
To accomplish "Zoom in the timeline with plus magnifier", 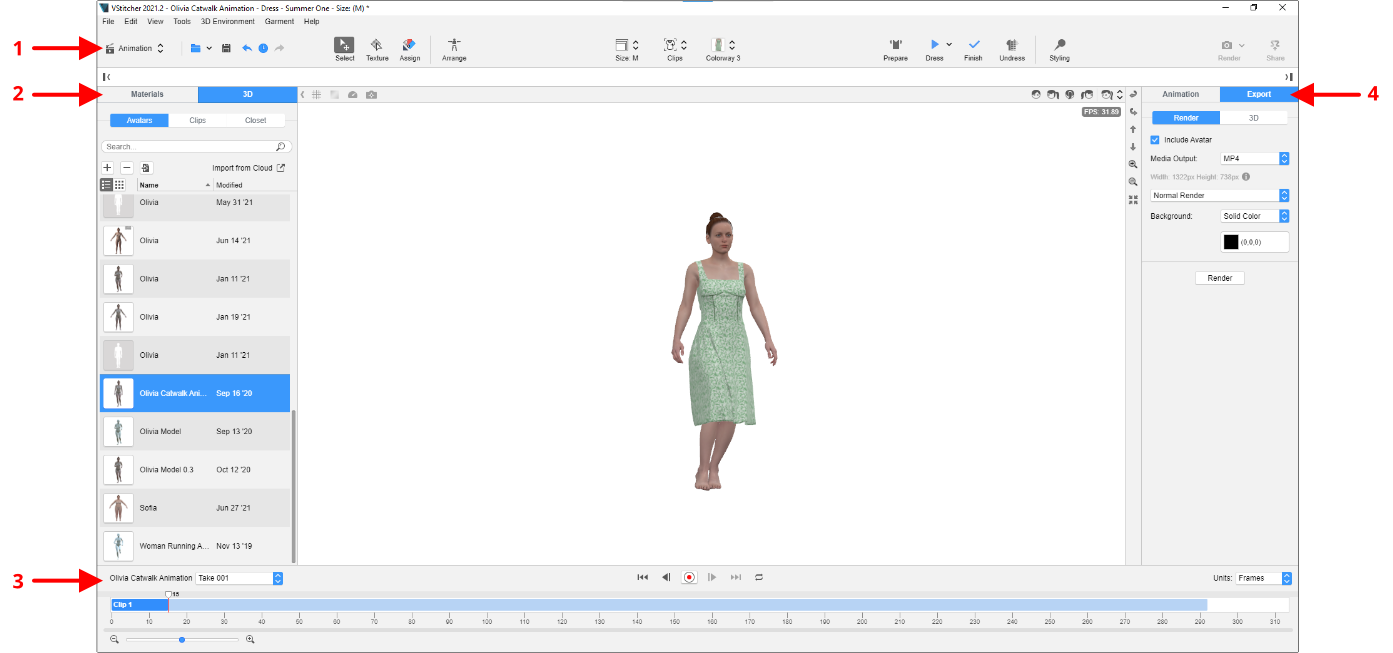I will [x=250, y=639].
